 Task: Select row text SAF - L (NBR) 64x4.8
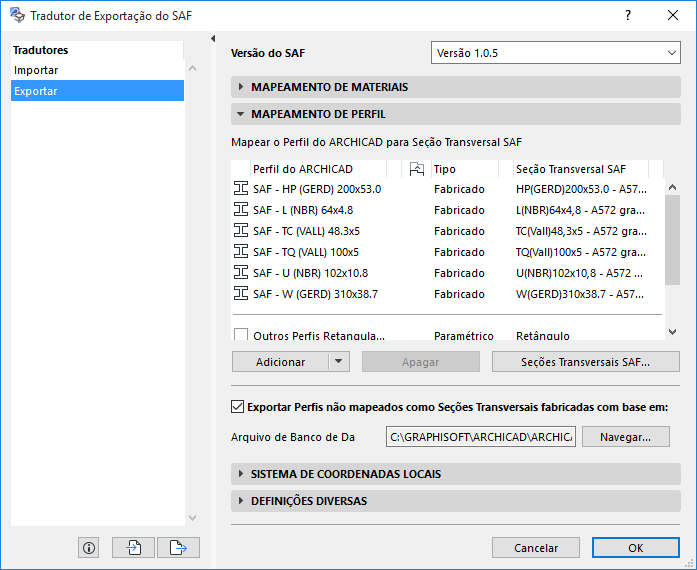click(x=303, y=210)
